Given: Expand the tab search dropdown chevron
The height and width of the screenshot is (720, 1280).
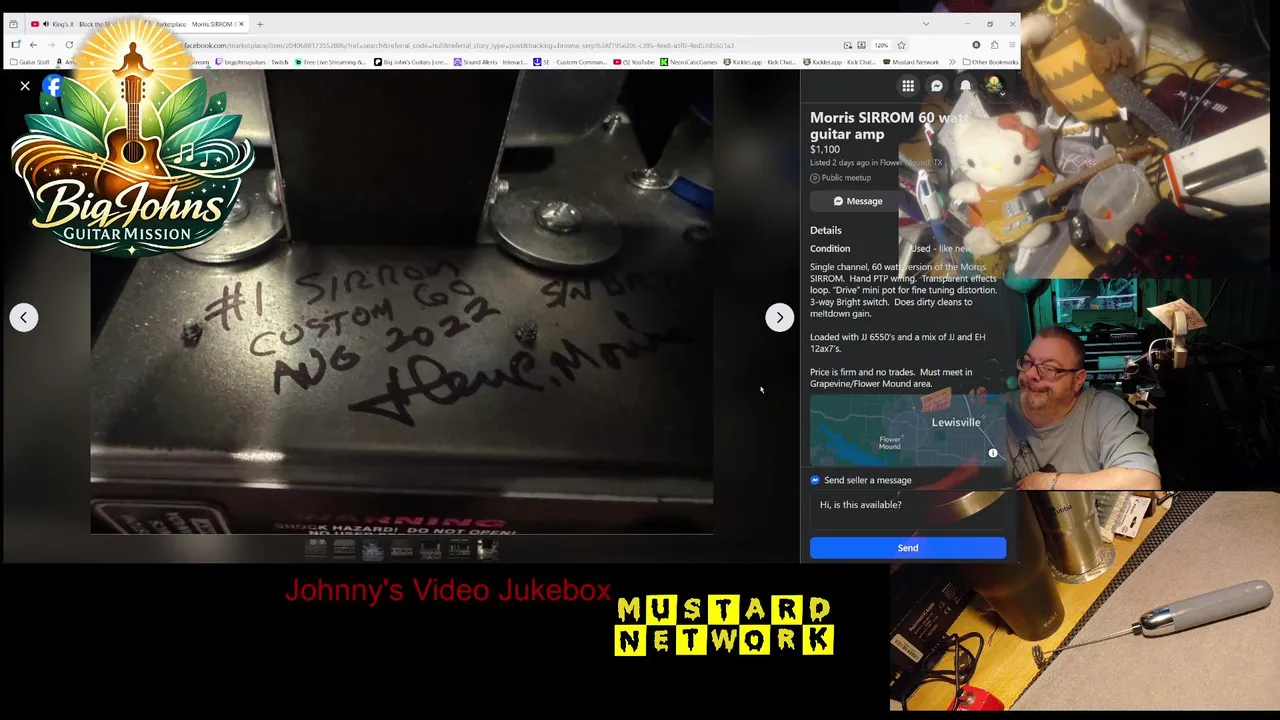Looking at the screenshot, I should (x=925, y=24).
